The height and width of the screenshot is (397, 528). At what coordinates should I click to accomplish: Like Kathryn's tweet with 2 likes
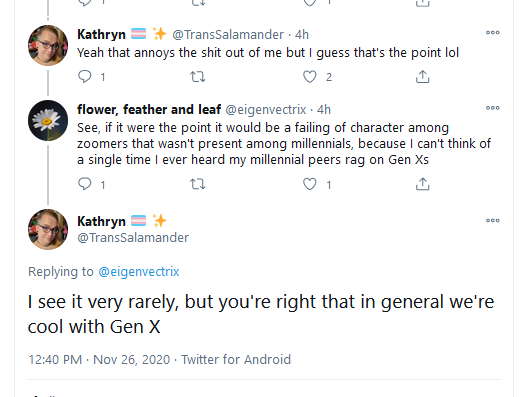(x=309, y=77)
